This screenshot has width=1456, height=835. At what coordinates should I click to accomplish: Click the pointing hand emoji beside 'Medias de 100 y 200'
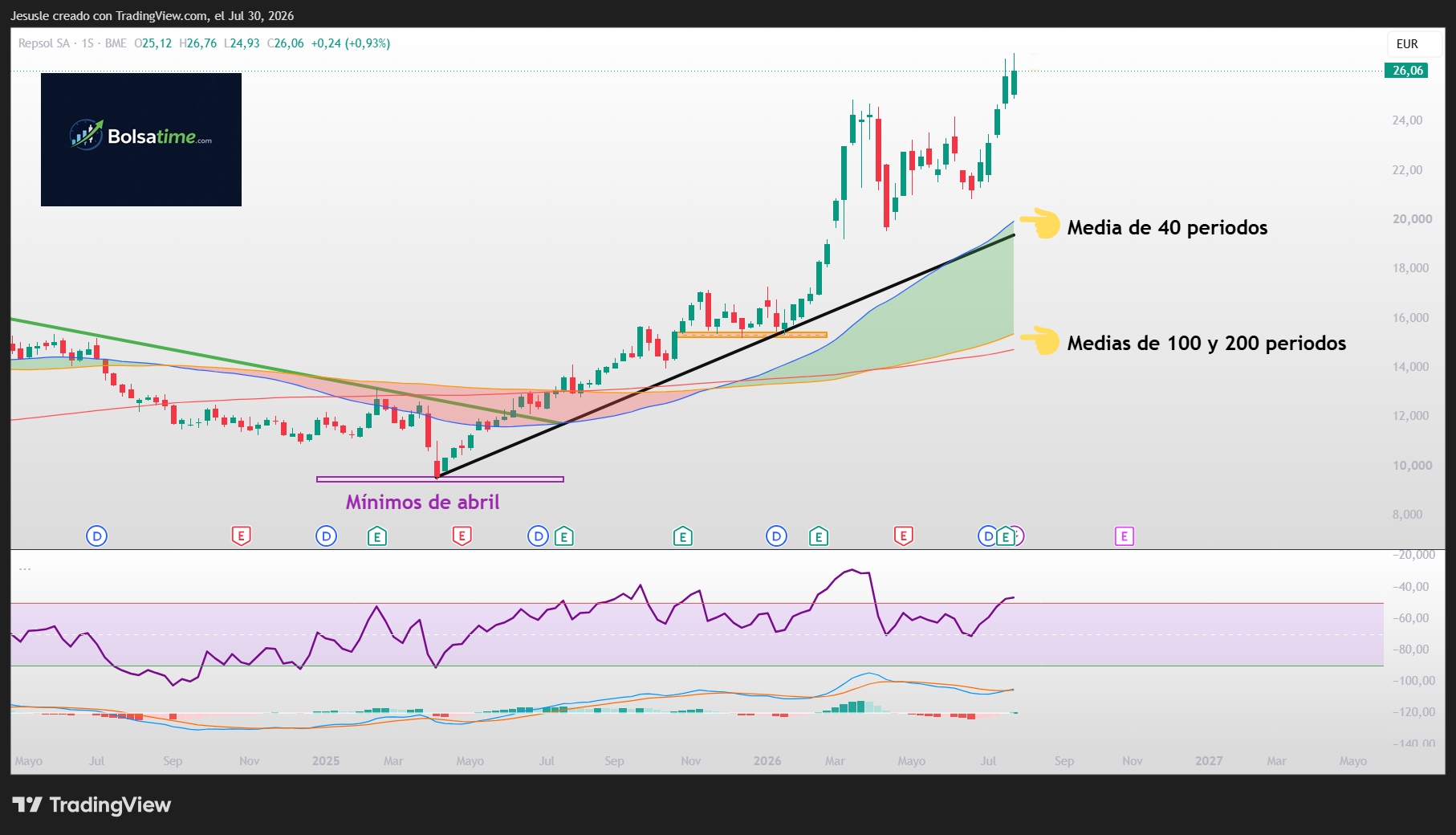click(x=1039, y=340)
